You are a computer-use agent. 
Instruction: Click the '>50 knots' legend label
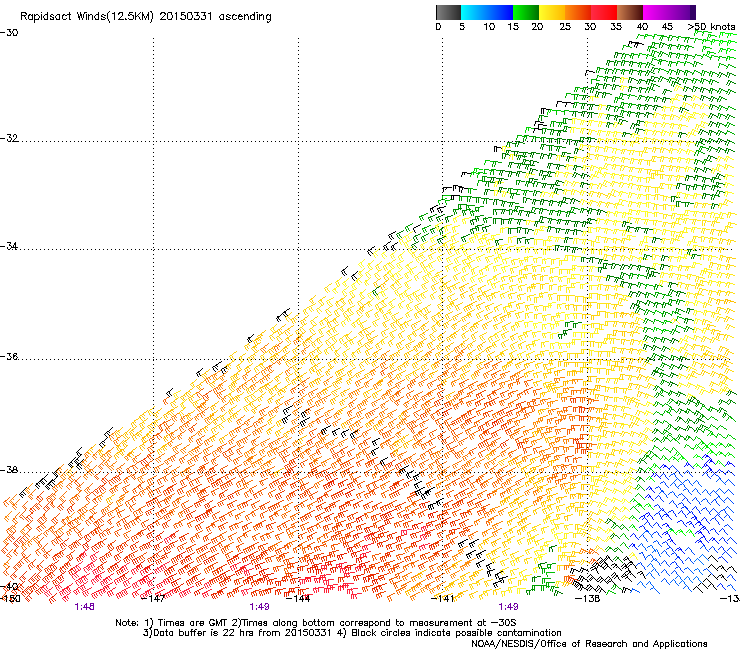pos(711,27)
